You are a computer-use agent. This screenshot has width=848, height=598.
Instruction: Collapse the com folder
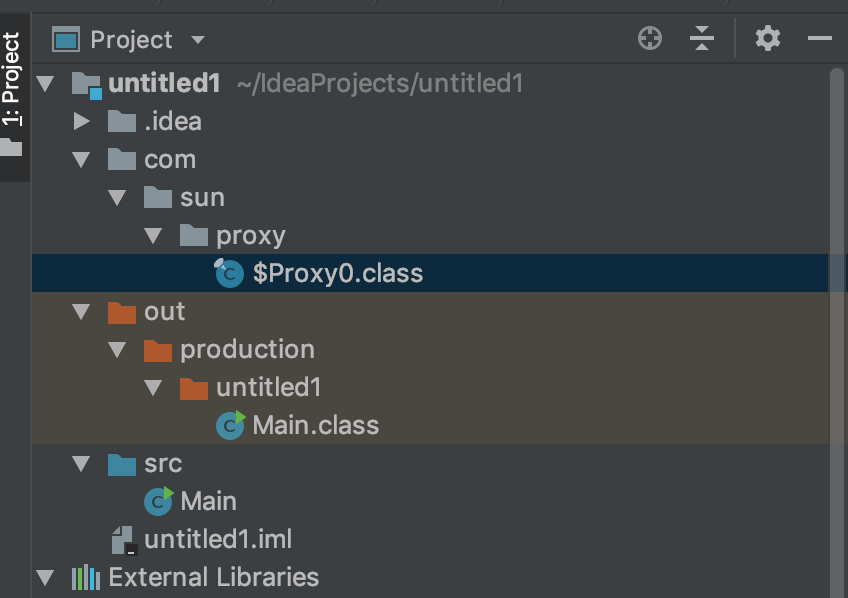pos(81,160)
